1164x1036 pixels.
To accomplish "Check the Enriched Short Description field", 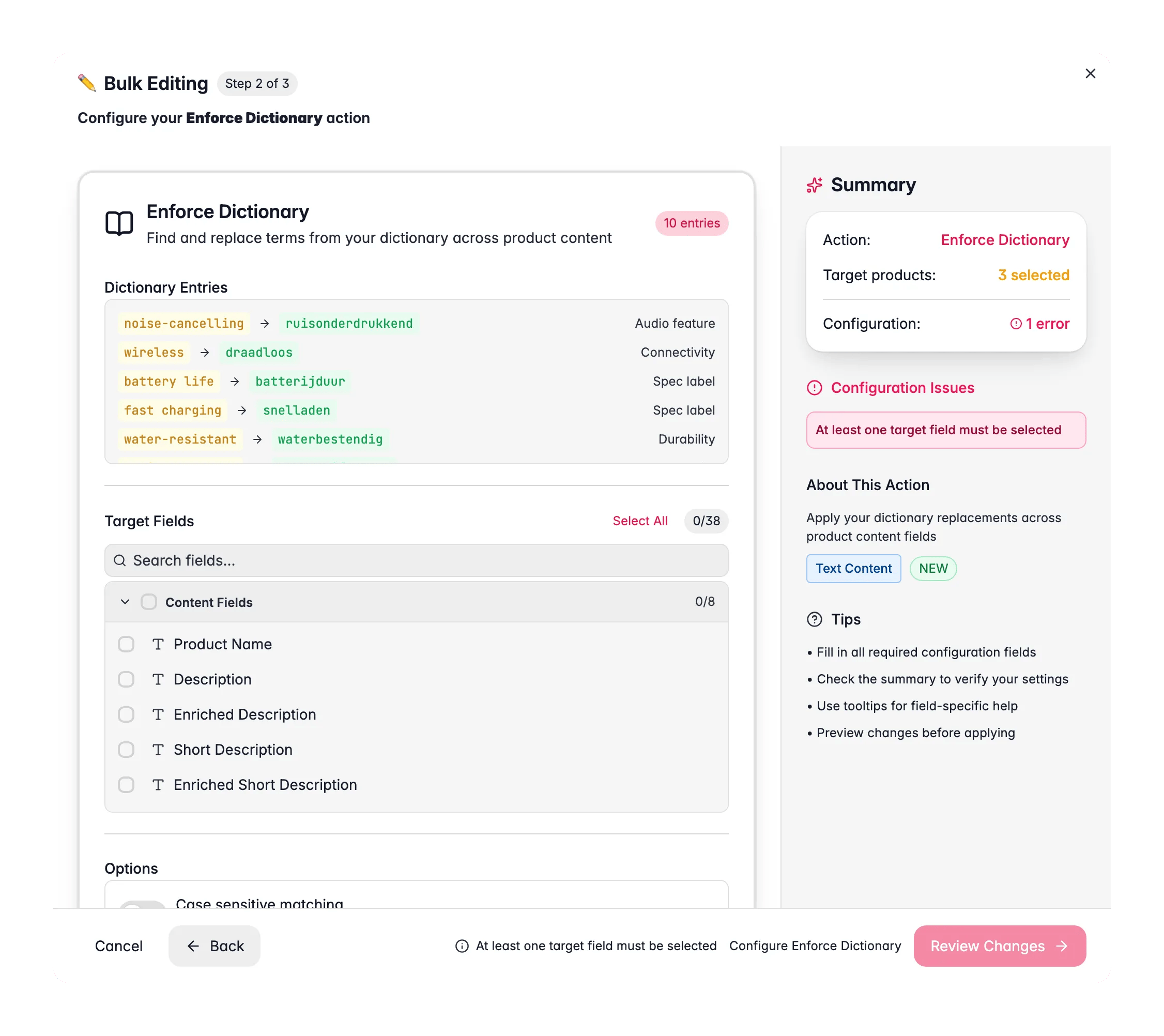I will tap(126, 785).
